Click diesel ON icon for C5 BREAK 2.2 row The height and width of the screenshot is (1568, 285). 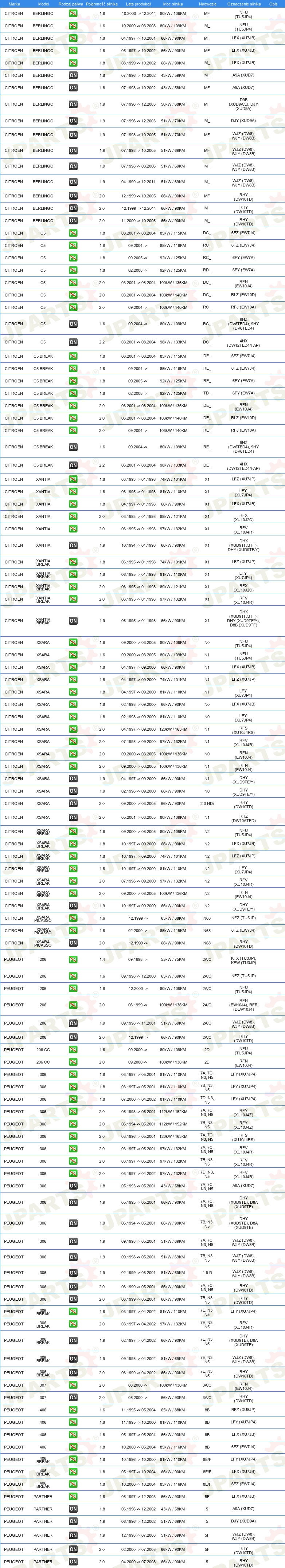tap(73, 465)
